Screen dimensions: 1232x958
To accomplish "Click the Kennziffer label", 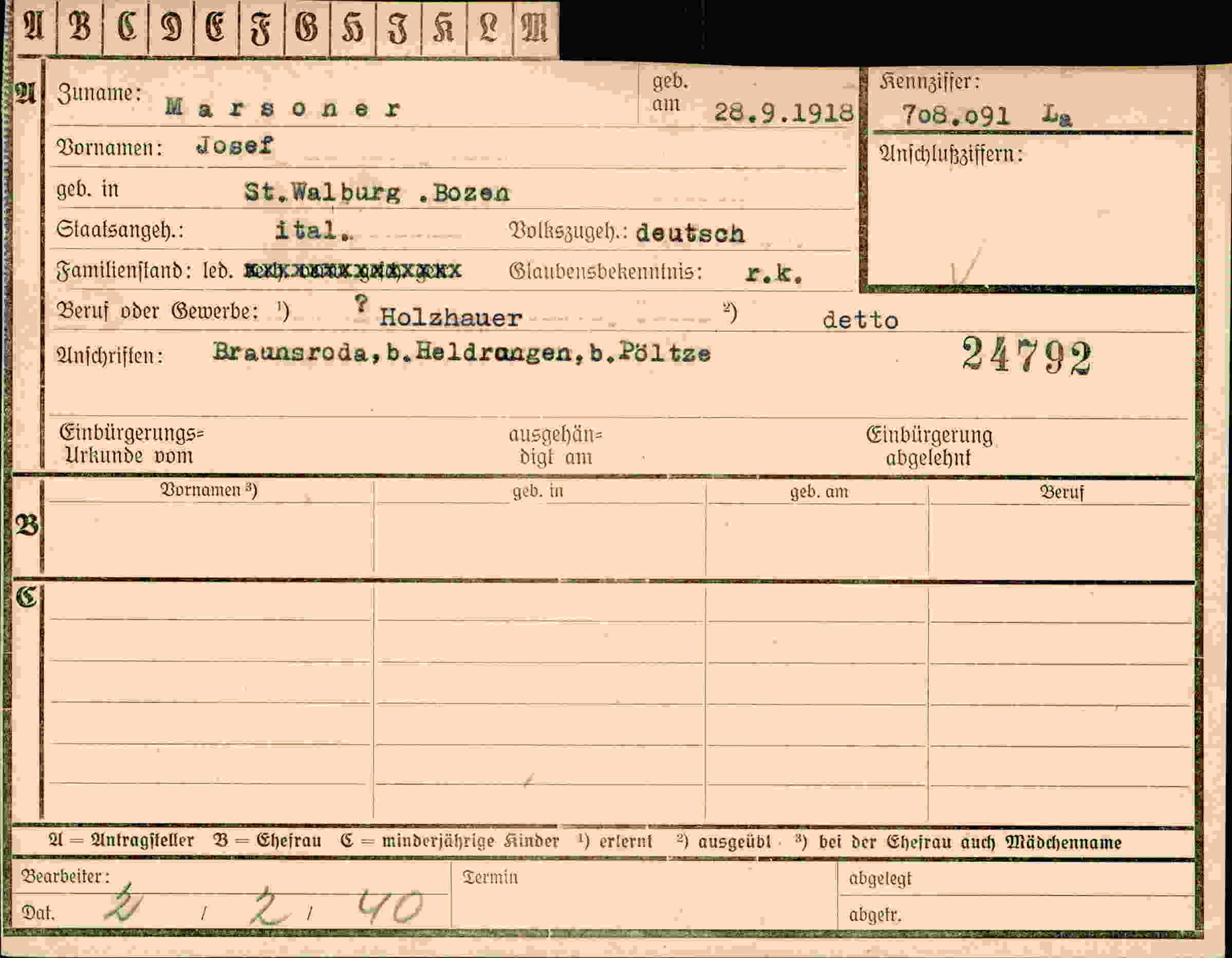I will 929,82.
